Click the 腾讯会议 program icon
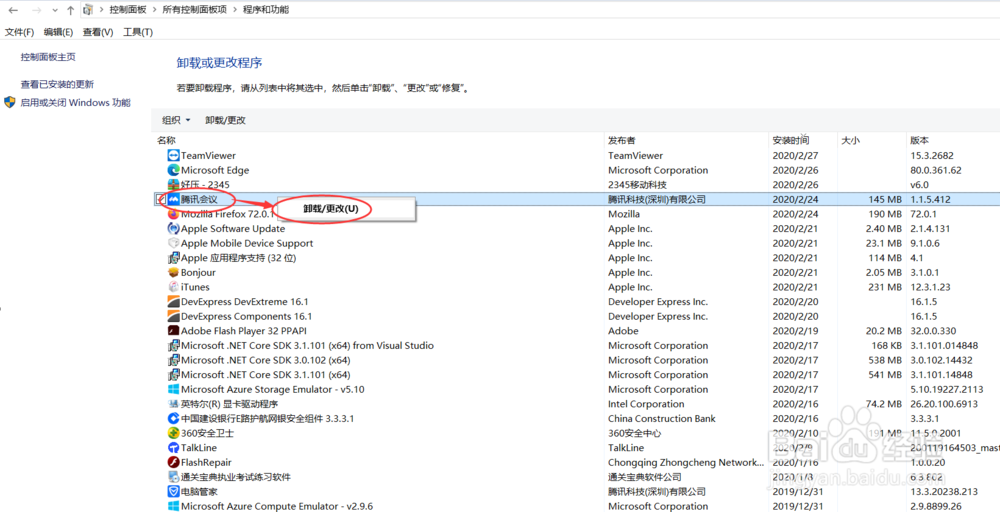1000x512 pixels. pyautogui.click(x=173, y=200)
